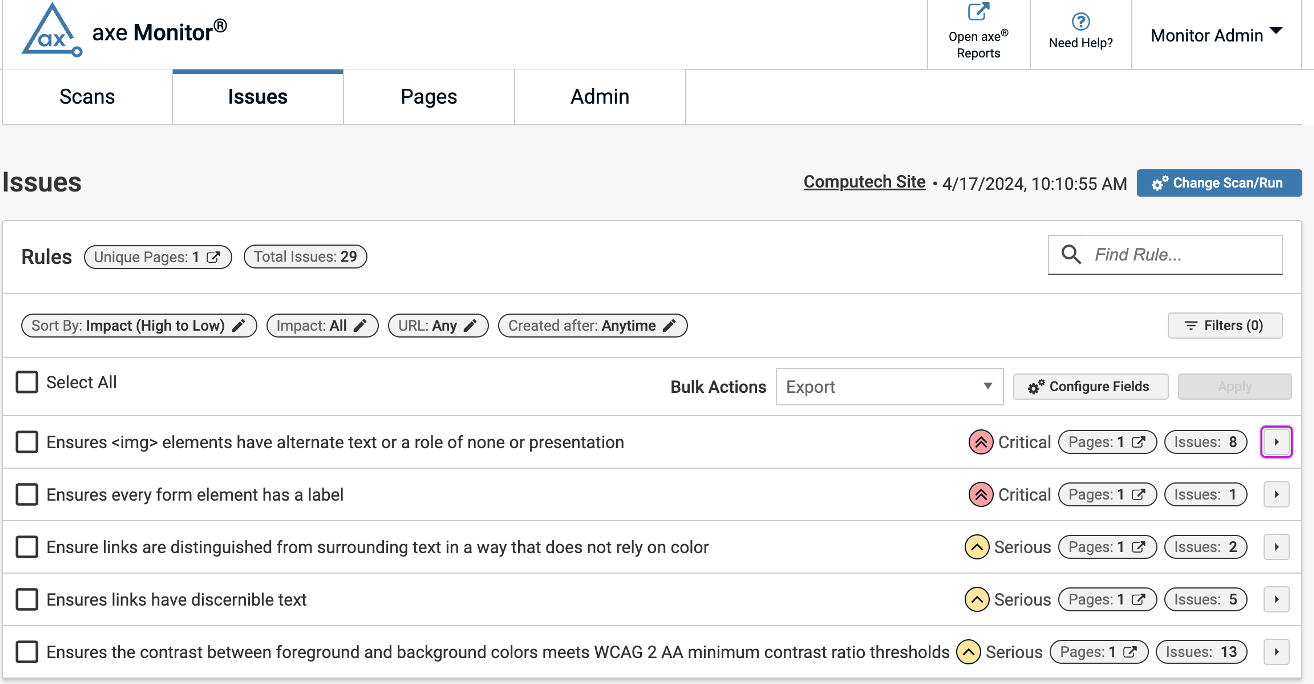Viewport: 1314px width, 684px height.
Task: Click the axe Monitor logo icon
Action: tap(51, 30)
